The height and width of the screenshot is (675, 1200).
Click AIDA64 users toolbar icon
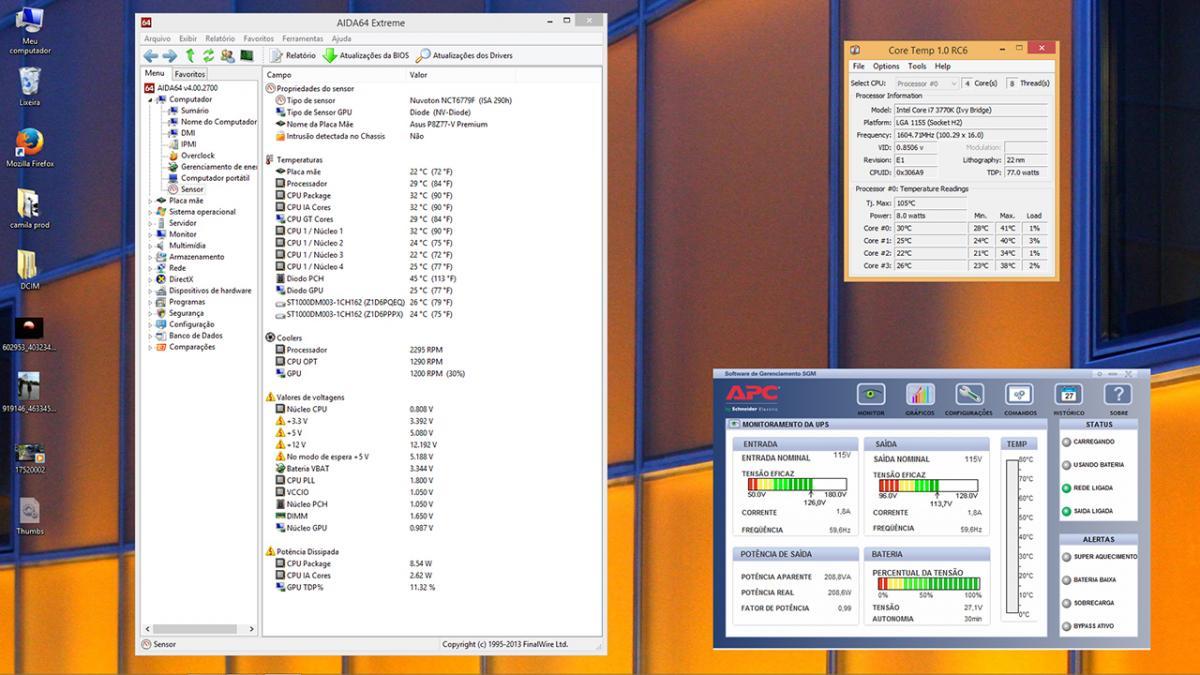pos(227,56)
